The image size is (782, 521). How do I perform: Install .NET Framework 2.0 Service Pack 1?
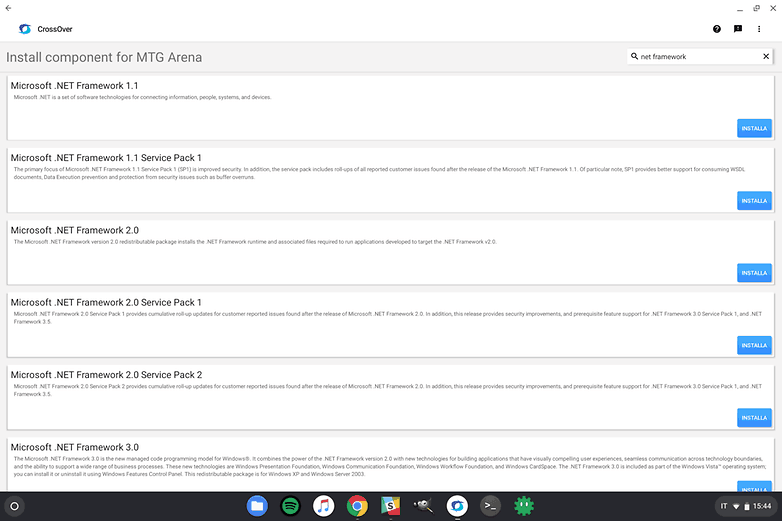pyautogui.click(x=754, y=345)
